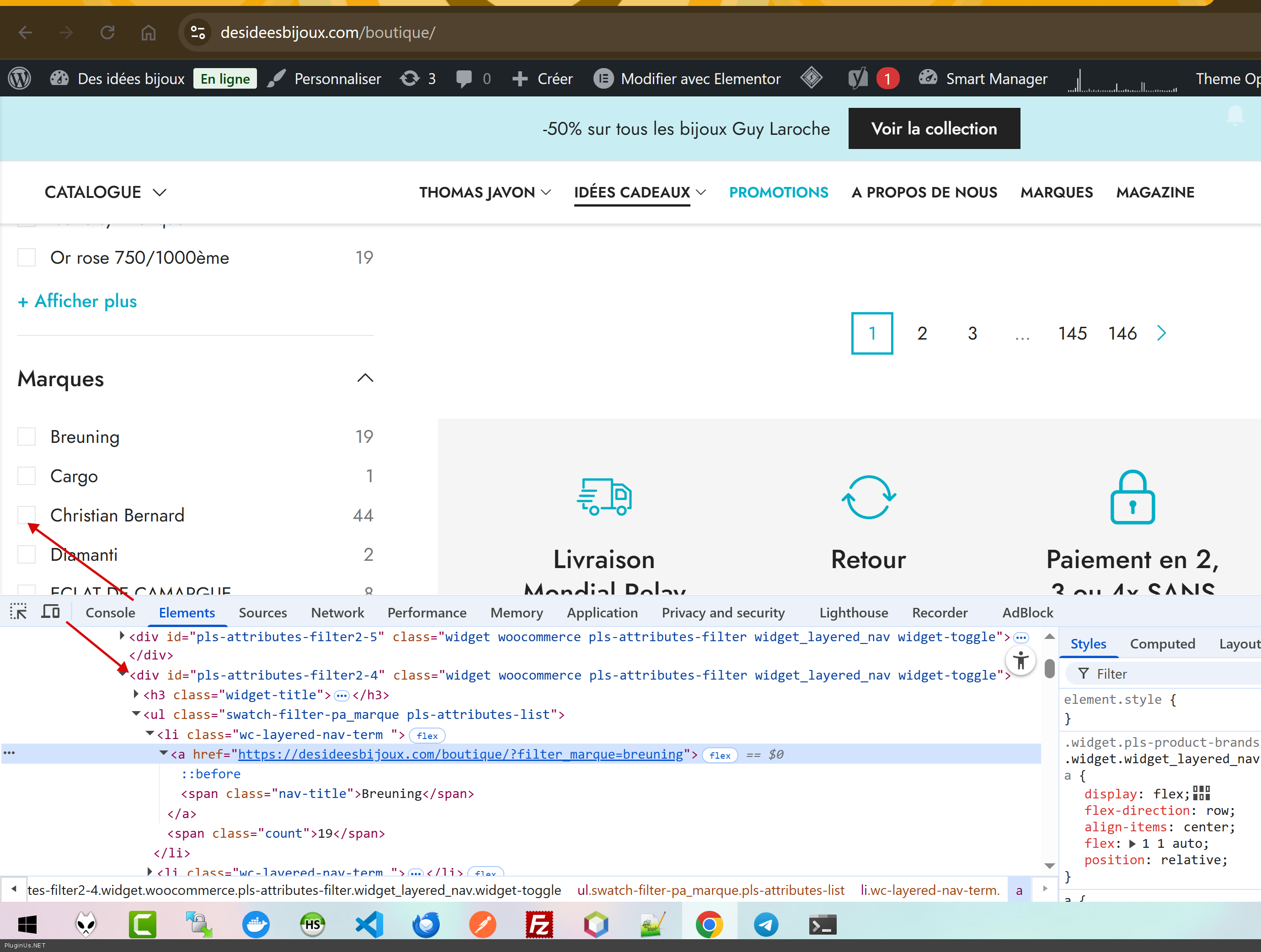Click the notification bell icon
This screenshot has width=1261, height=952.
click(1235, 116)
